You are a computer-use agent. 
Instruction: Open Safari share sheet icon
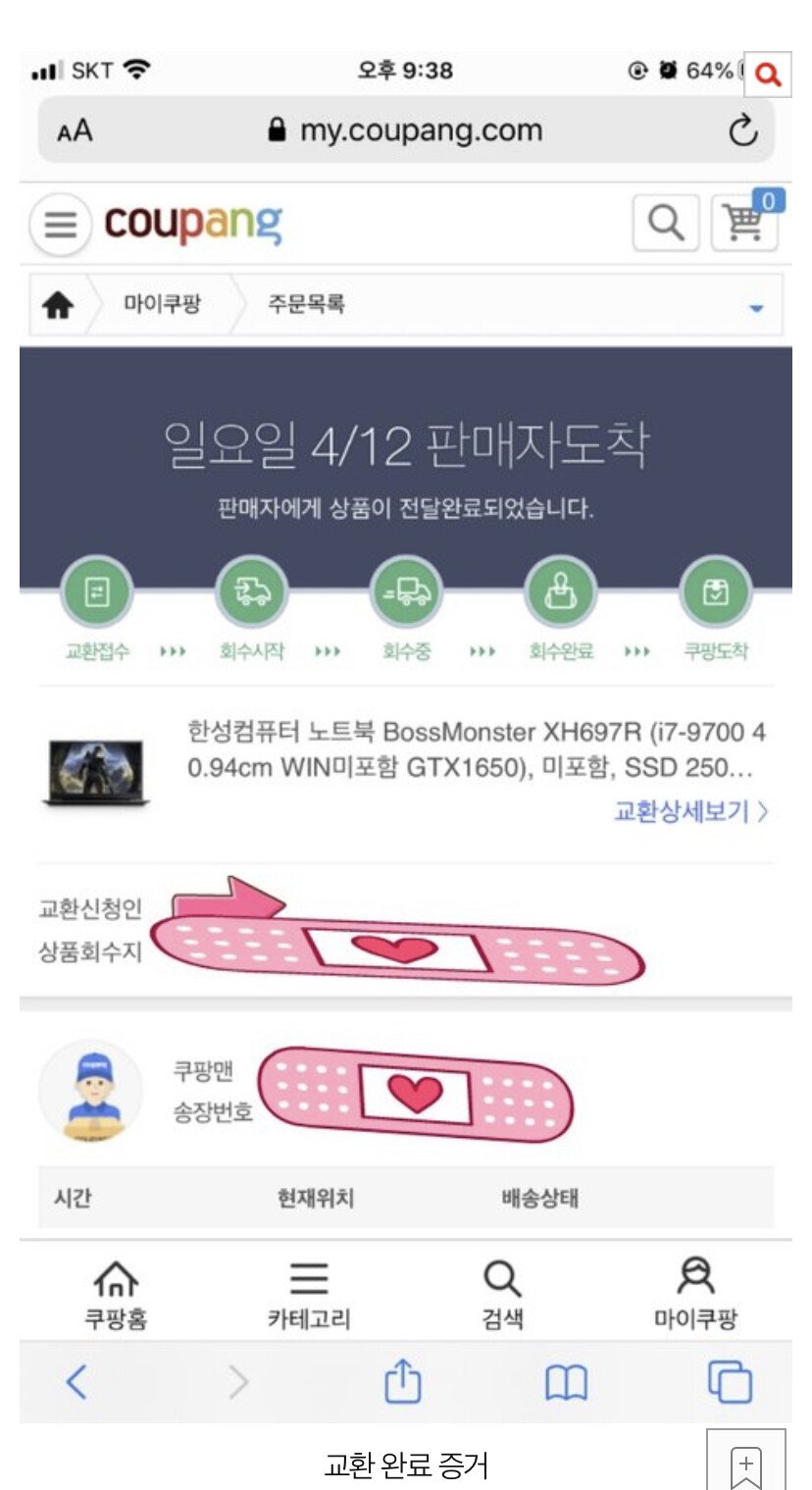[402, 1382]
